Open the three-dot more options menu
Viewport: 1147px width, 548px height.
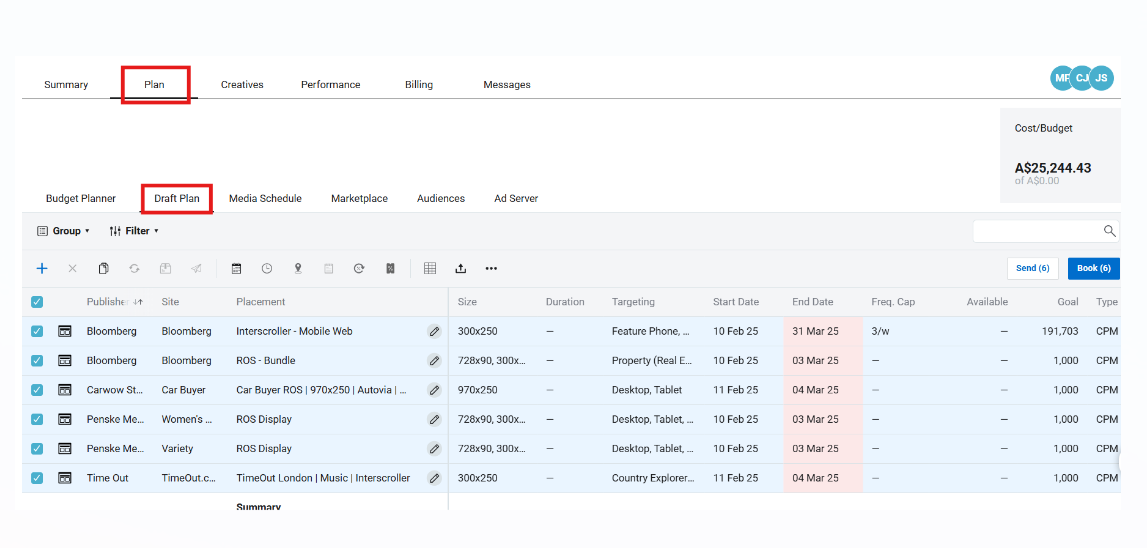[491, 268]
